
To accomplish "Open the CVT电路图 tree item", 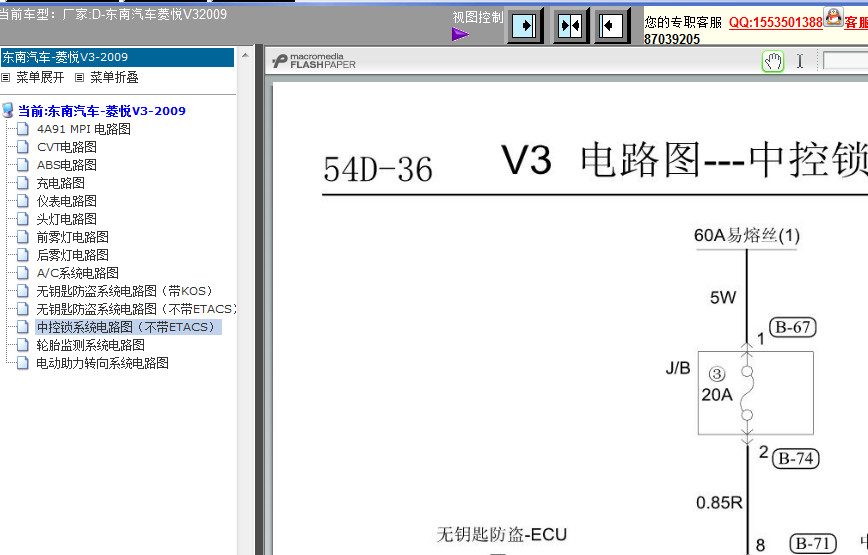I will [66, 147].
